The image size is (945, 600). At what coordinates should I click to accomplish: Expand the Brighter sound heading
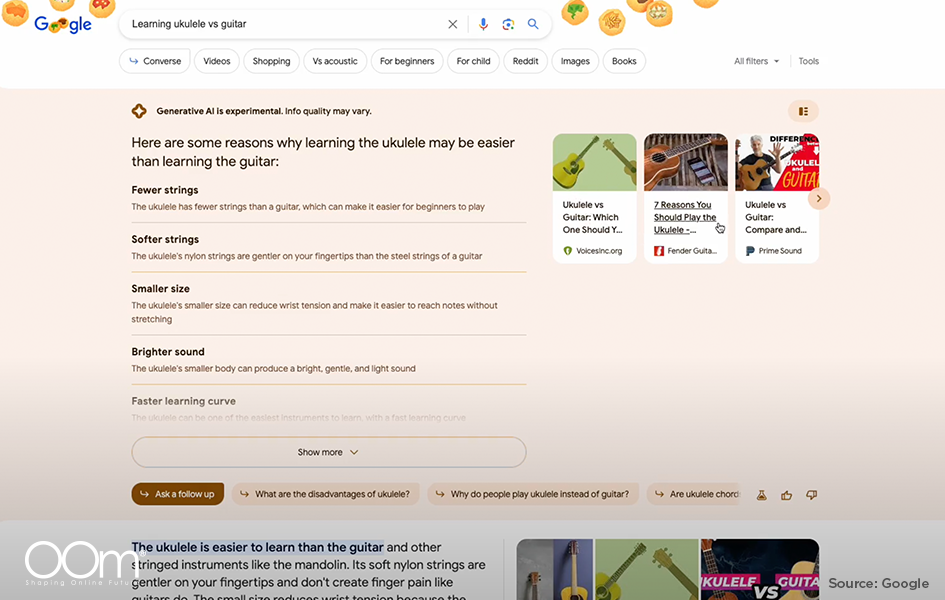coord(168,352)
